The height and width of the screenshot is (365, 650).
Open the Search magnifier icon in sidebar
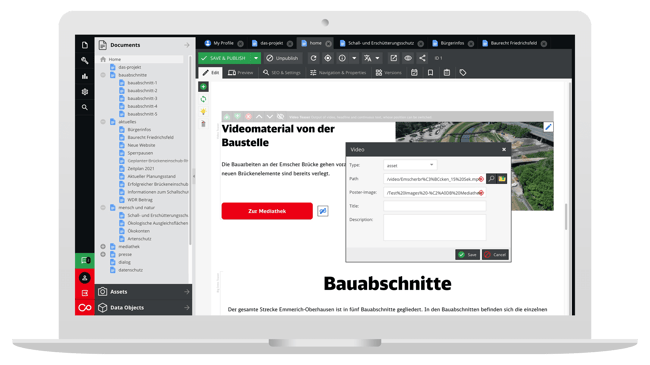[85, 107]
